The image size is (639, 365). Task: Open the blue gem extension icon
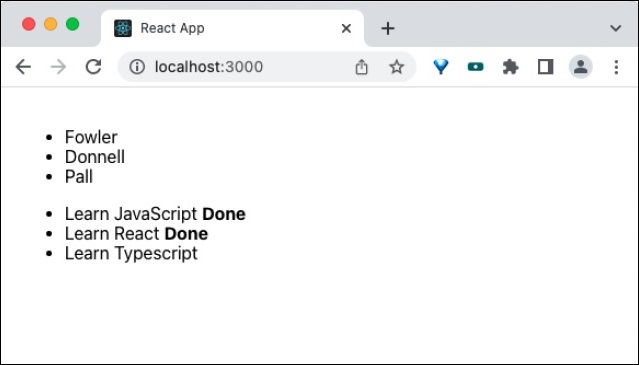441,67
